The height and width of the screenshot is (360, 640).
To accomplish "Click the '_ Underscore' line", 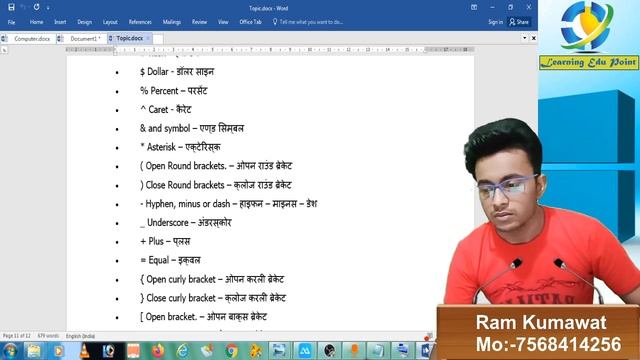I will 185,222.
